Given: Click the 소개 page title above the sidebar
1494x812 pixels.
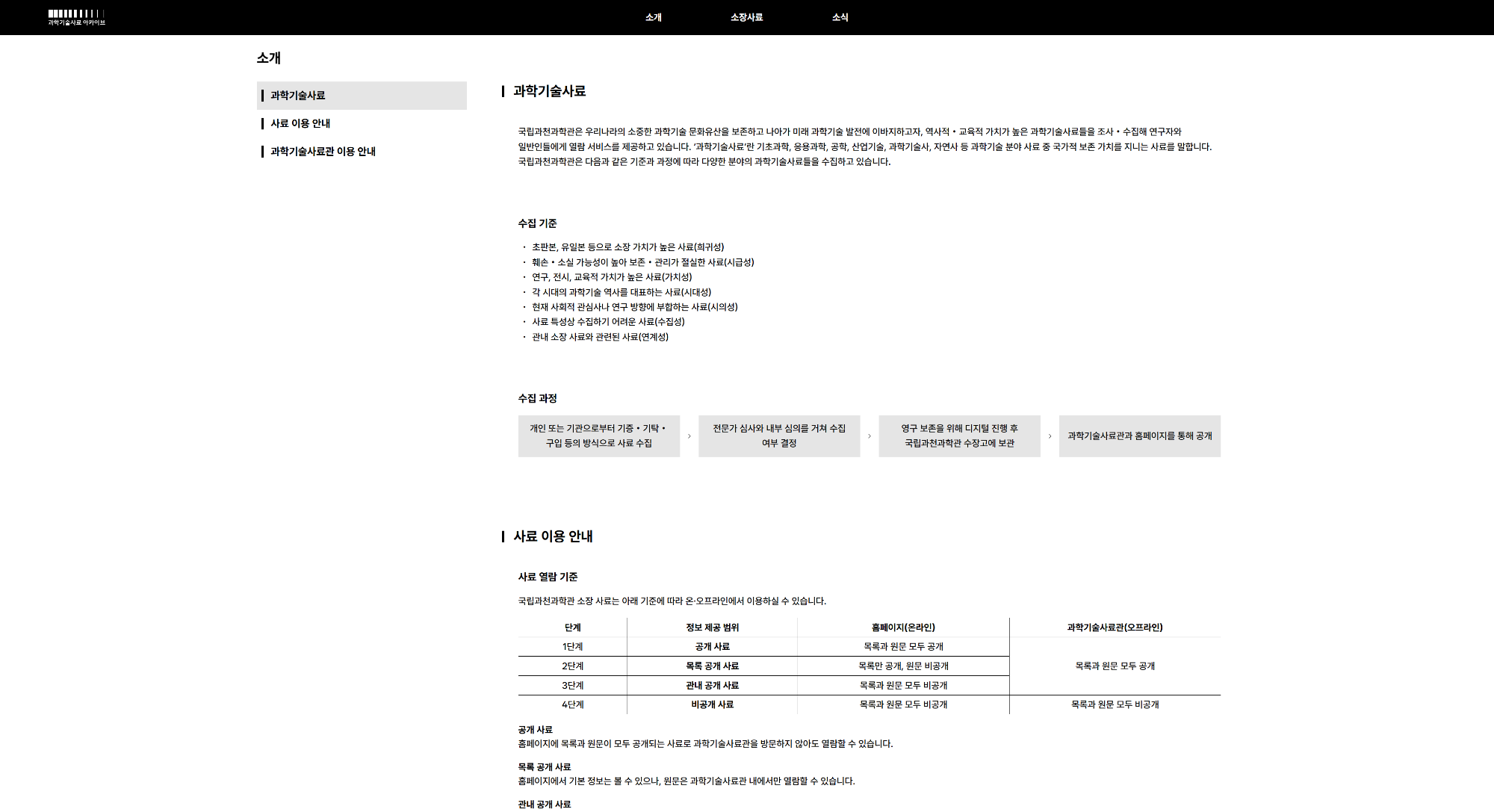Looking at the screenshot, I should coord(269,58).
